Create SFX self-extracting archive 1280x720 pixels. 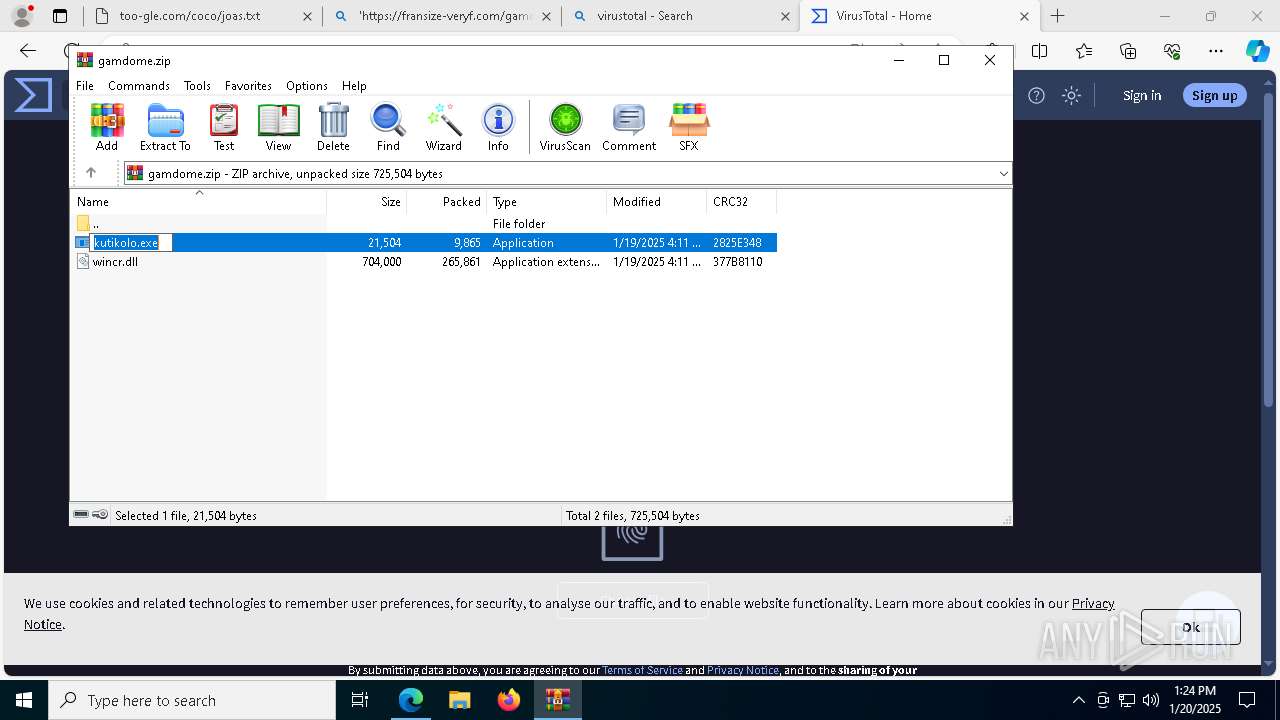pyautogui.click(x=688, y=127)
